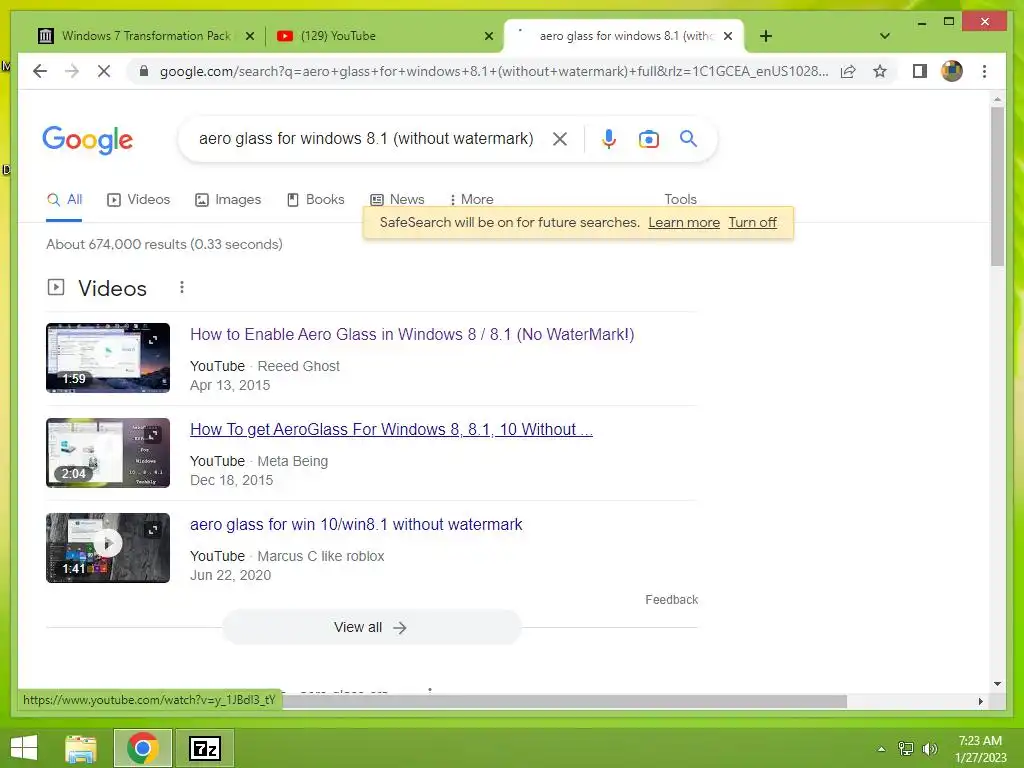Open the volume tray icon

[930, 749]
